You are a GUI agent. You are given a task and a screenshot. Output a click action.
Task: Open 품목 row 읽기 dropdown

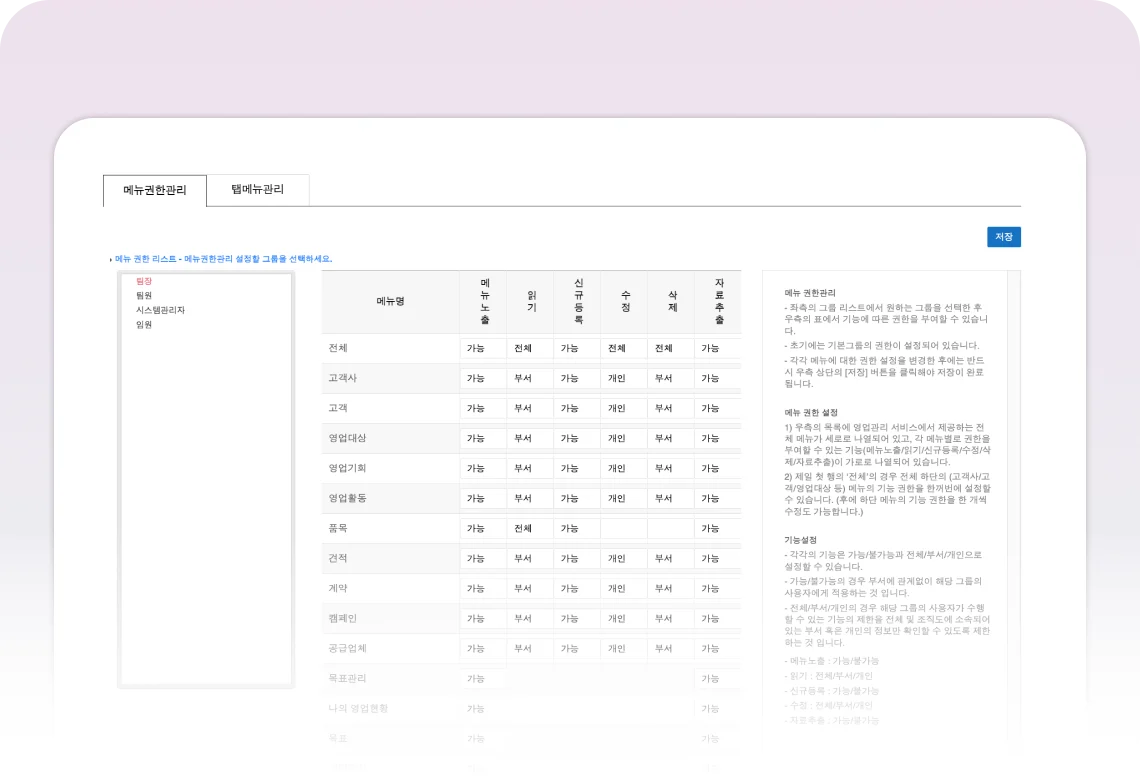529,529
